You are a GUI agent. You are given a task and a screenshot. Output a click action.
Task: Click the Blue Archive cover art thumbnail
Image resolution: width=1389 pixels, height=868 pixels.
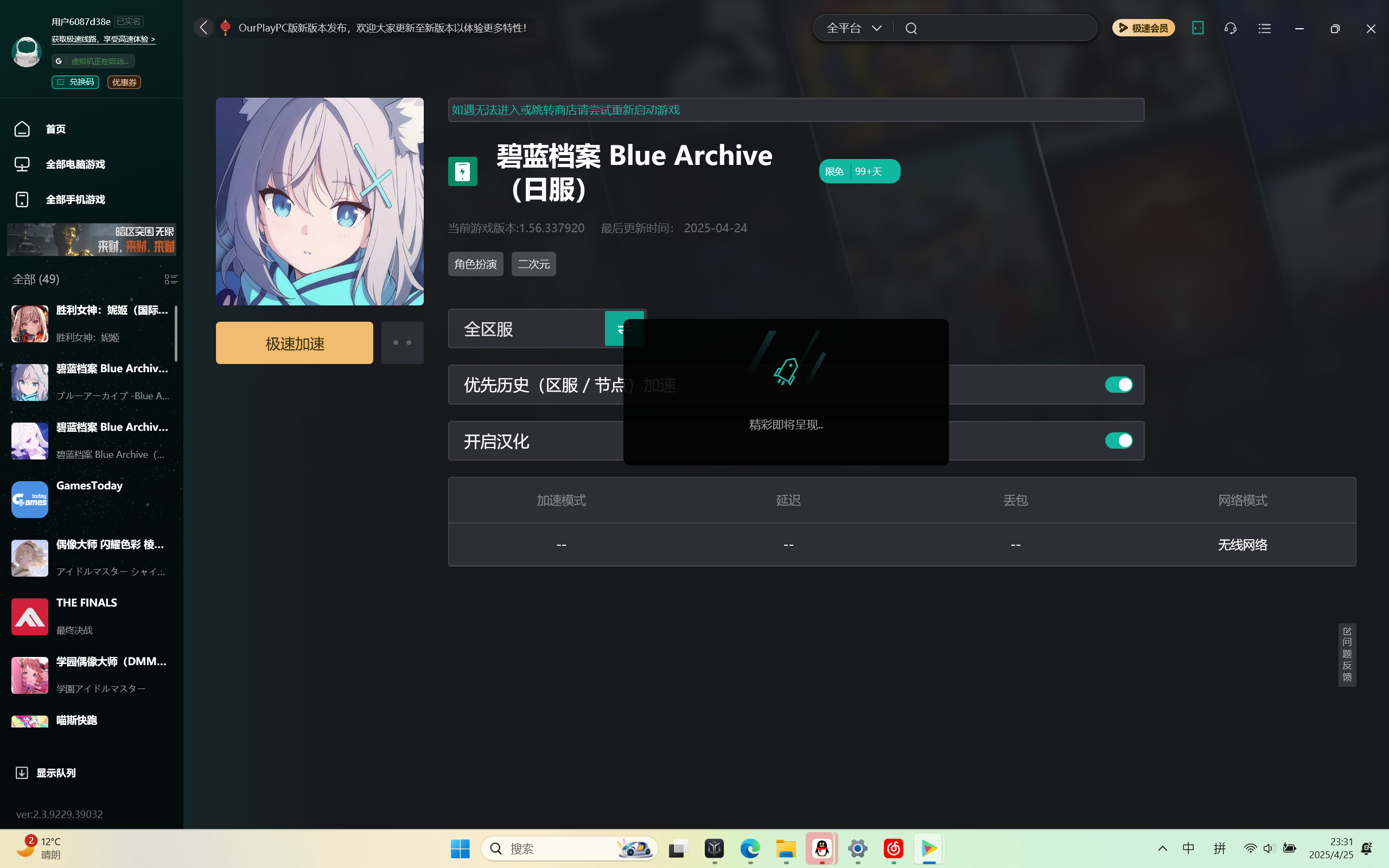tap(320, 201)
